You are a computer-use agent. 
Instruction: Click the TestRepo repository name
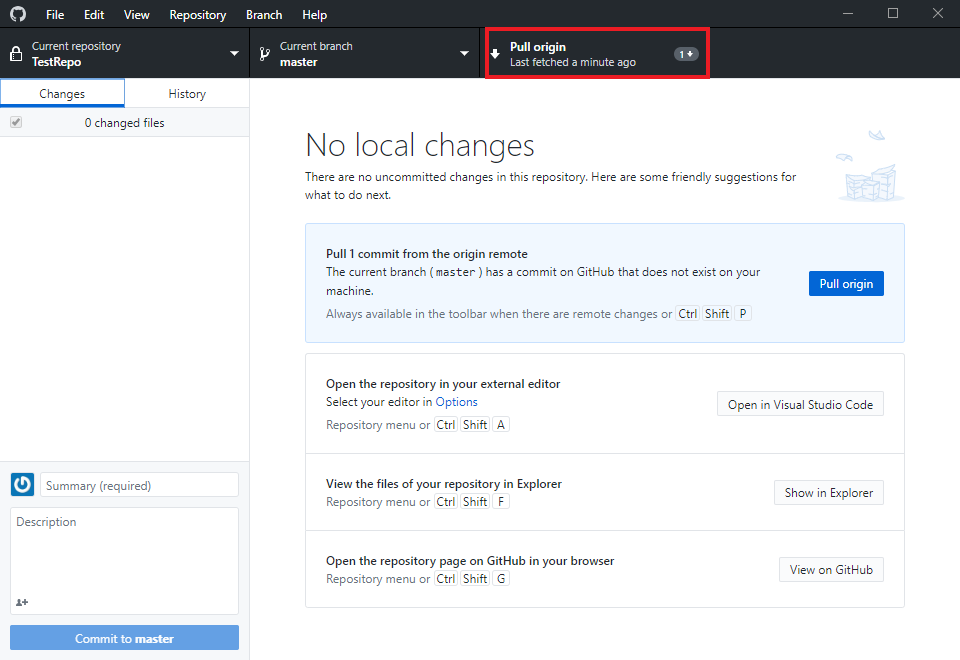[56, 62]
